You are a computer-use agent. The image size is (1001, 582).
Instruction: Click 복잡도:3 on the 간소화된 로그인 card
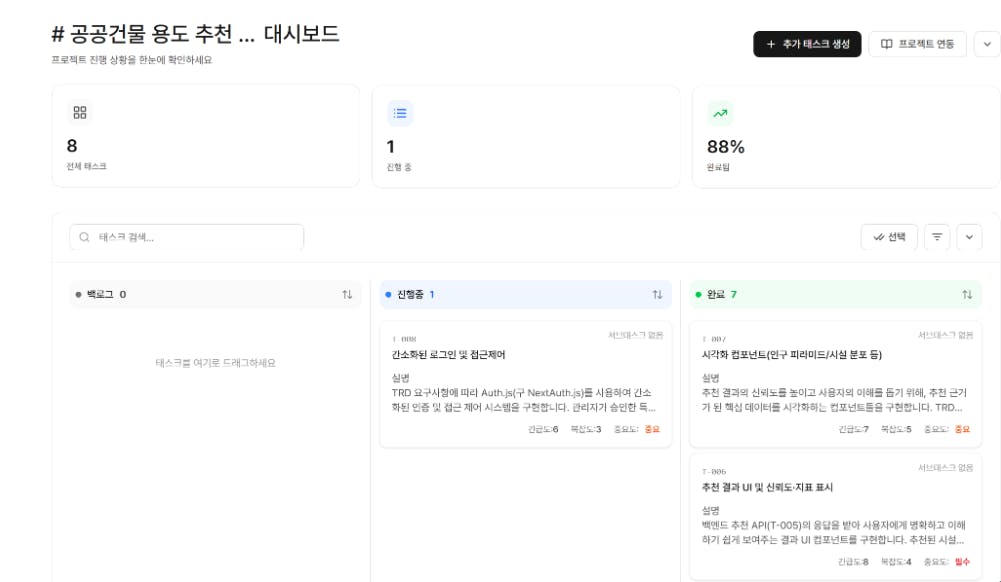(x=586, y=429)
